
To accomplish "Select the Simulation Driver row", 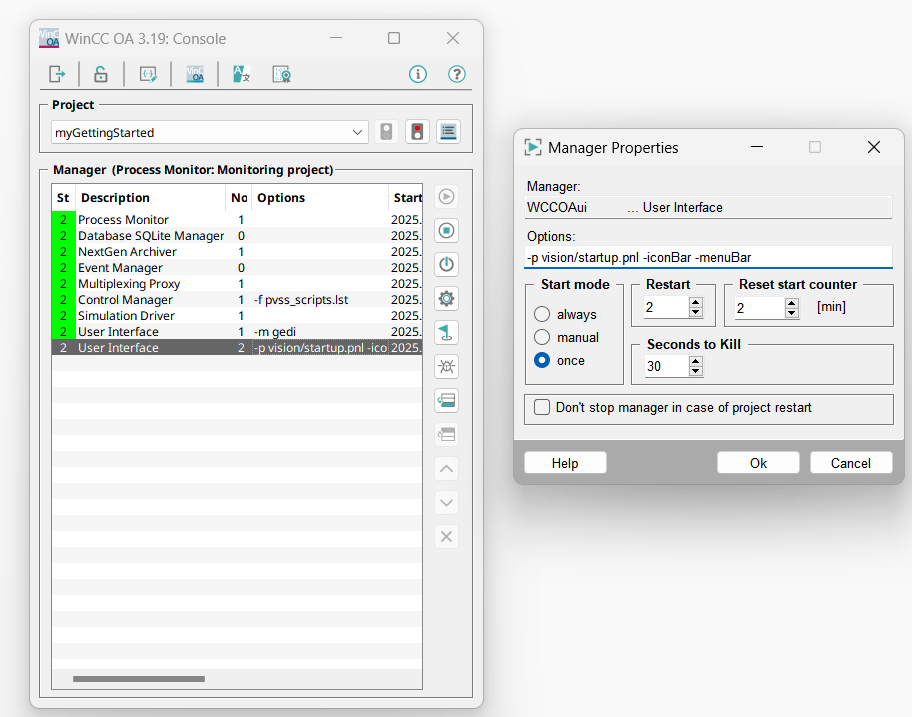I will point(237,316).
